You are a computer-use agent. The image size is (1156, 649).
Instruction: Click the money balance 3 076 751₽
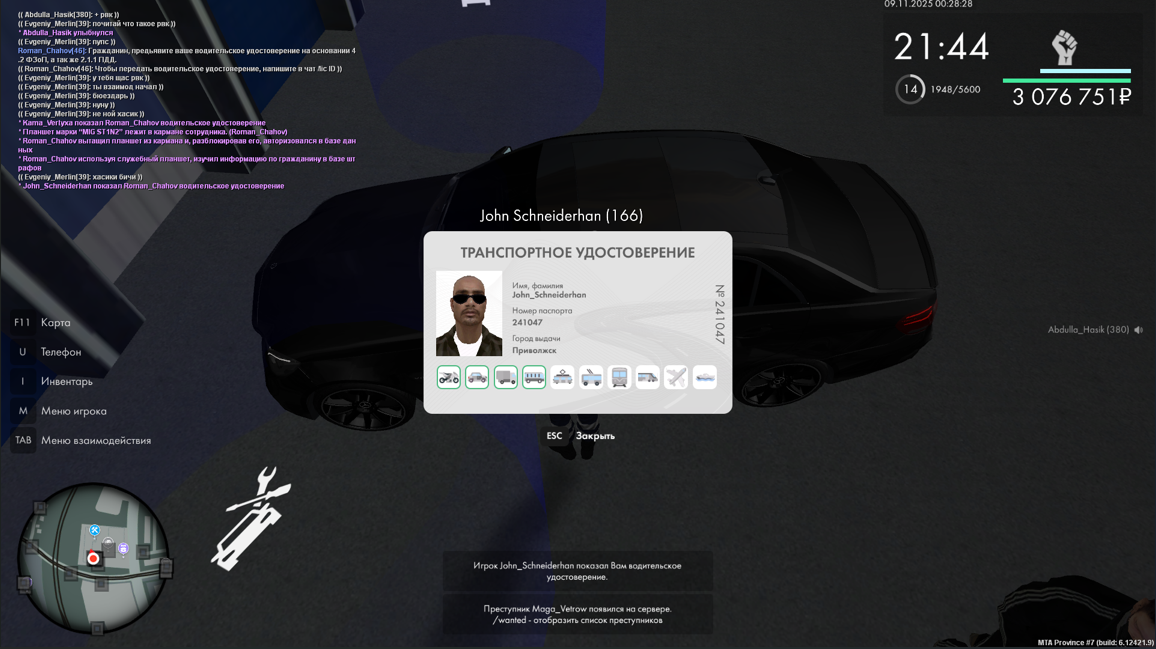tap(1071, 97)
